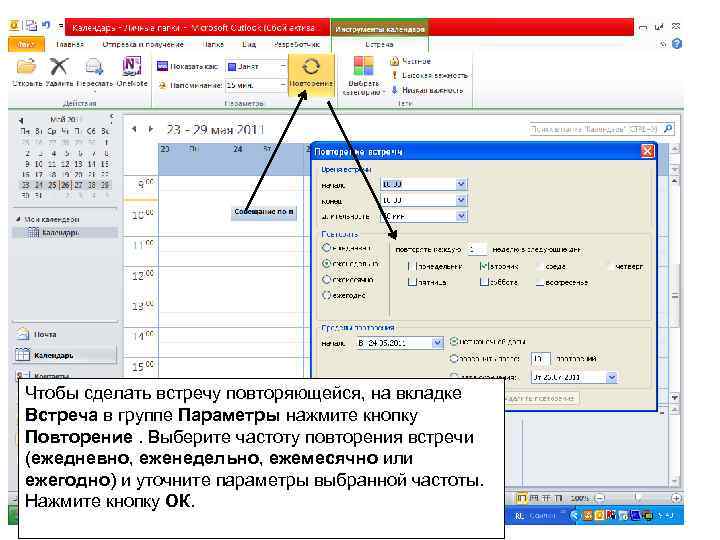Open the длительность dropdown in dialog
This screenshot has width=720, height=540.
pyautogui.click(x=461, y=216)
